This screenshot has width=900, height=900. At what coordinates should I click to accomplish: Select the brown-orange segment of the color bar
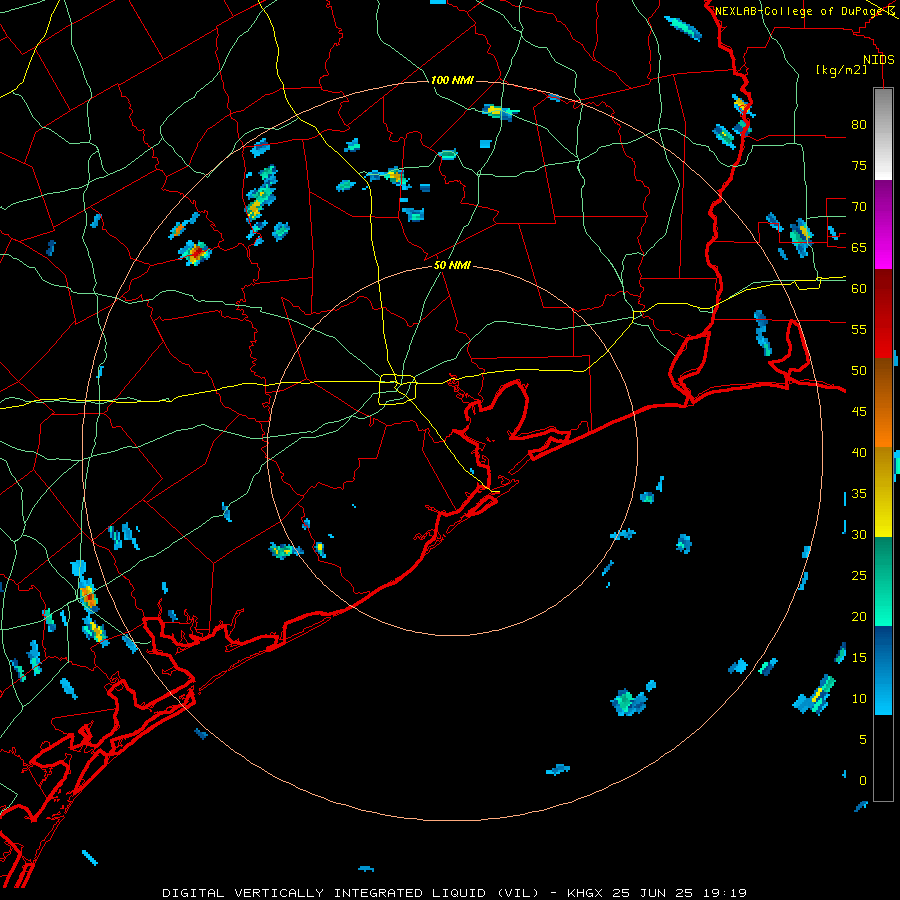point(883,403)
